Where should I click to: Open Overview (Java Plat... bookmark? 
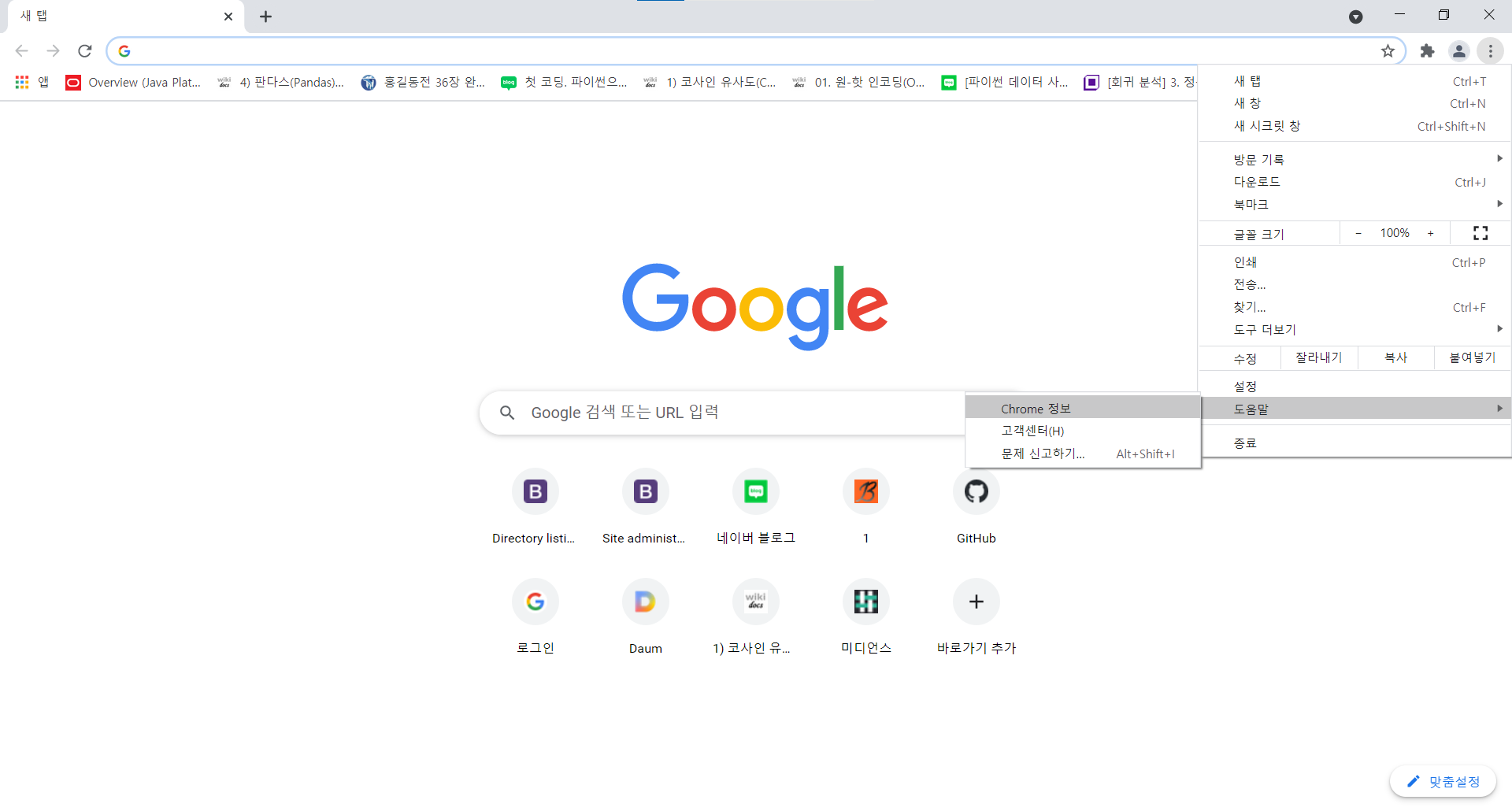click(133, 82)
